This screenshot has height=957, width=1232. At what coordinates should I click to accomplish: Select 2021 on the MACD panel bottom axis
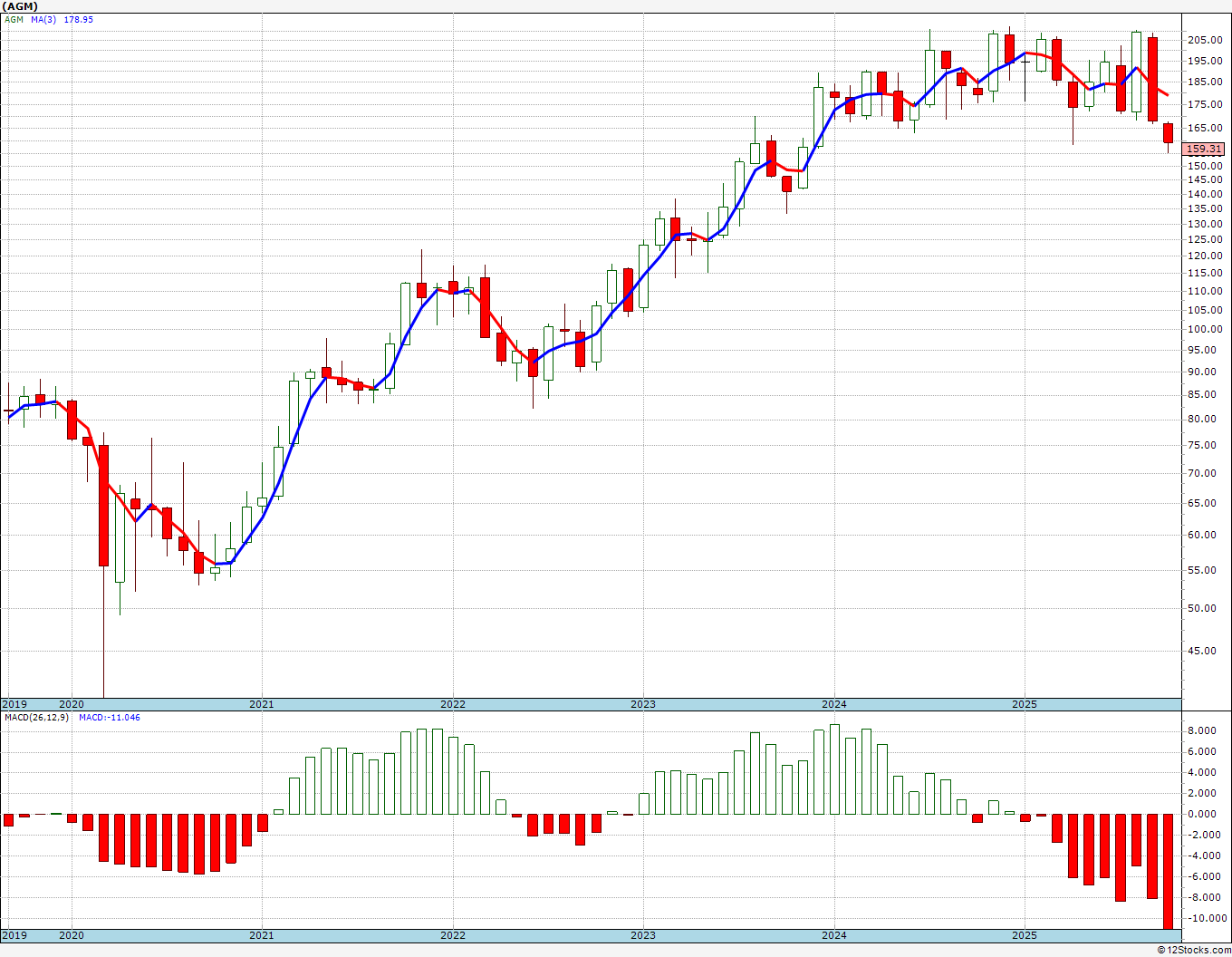tap(262, 935)
